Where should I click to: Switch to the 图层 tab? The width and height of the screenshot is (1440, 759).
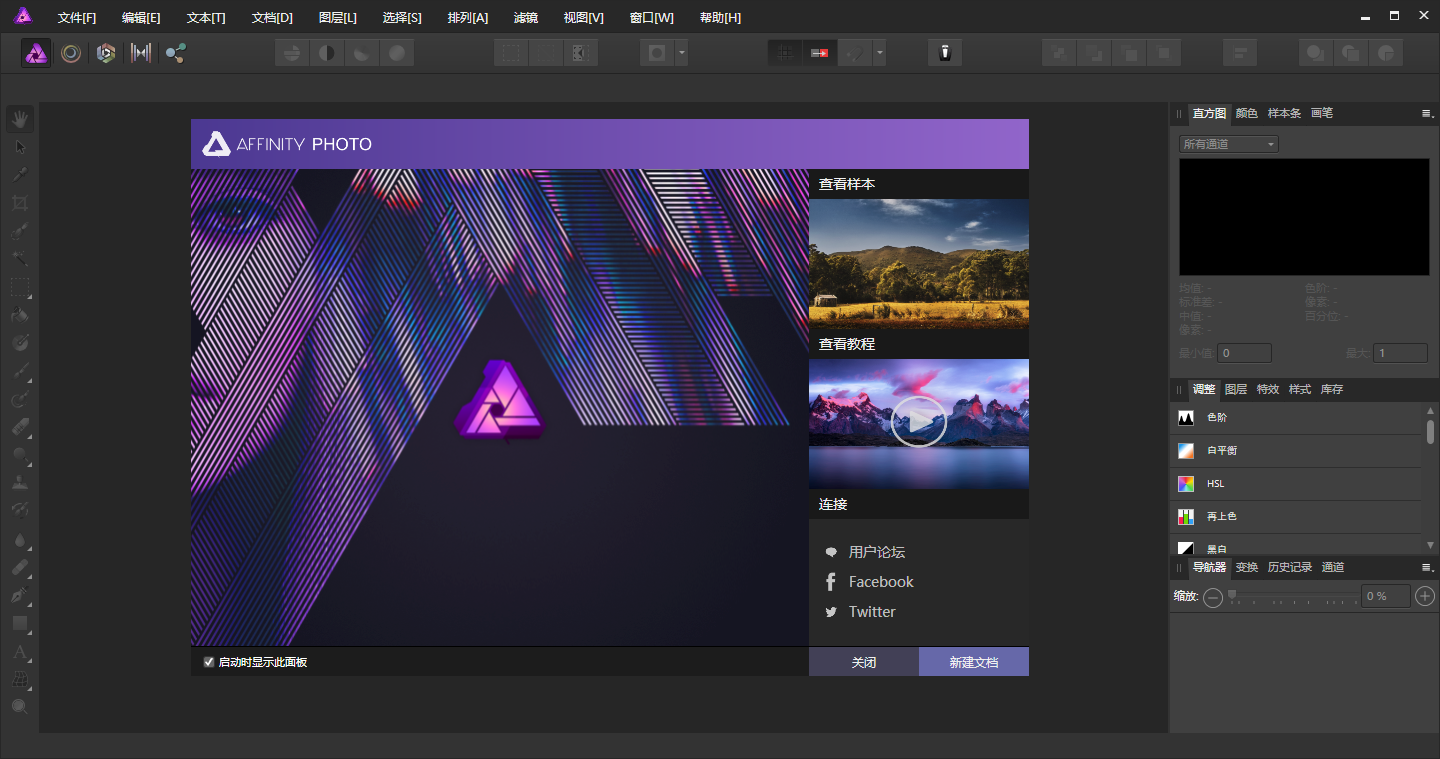coord(1236,389)
